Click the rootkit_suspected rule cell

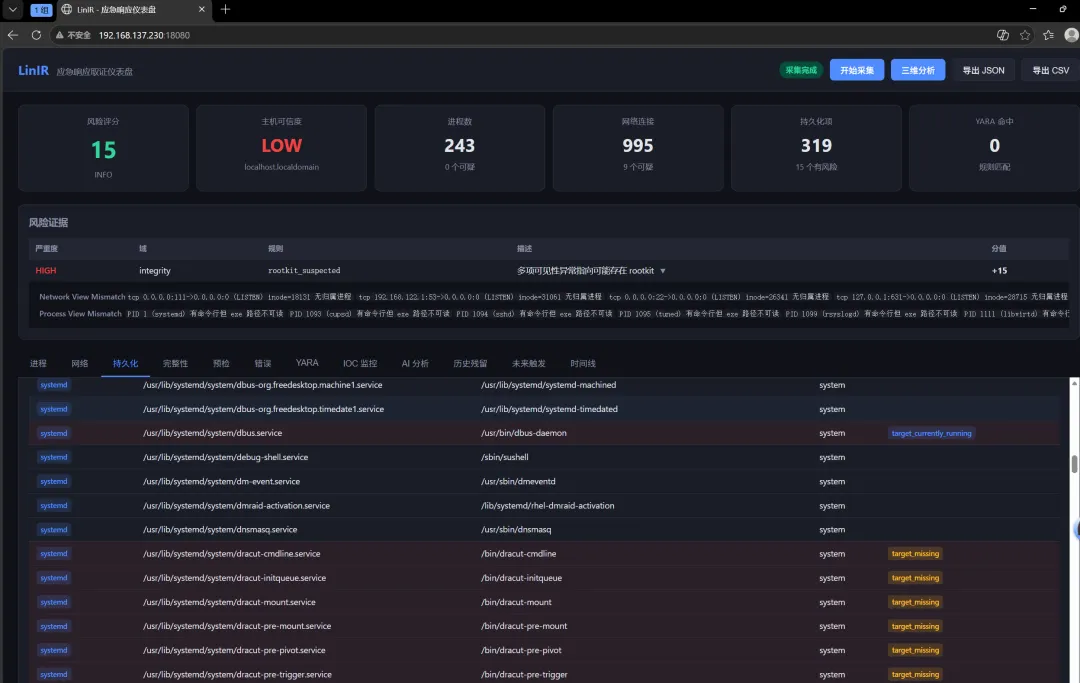tap(304, 271)
